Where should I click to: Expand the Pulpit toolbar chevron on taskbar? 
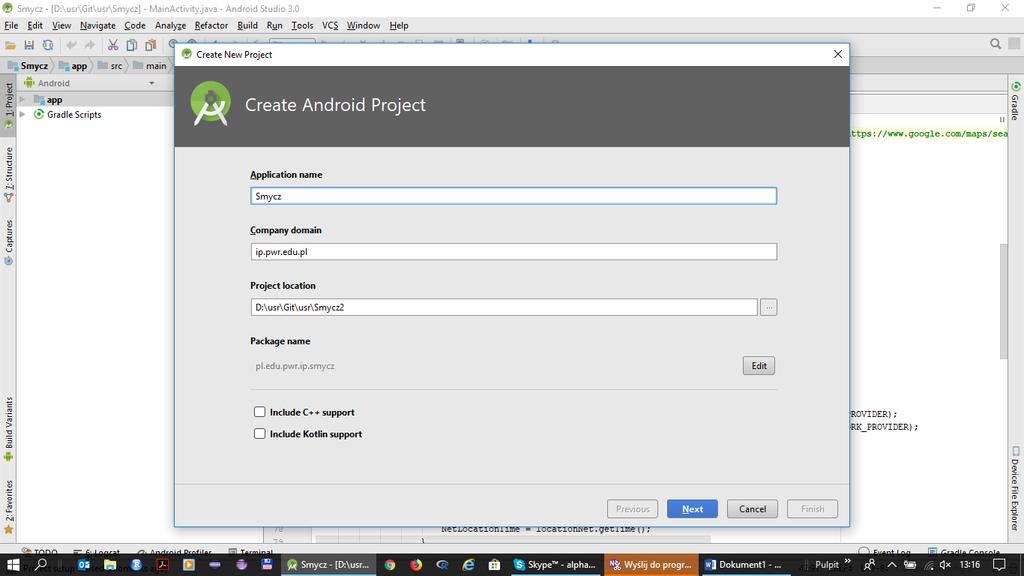pos(848,561)
